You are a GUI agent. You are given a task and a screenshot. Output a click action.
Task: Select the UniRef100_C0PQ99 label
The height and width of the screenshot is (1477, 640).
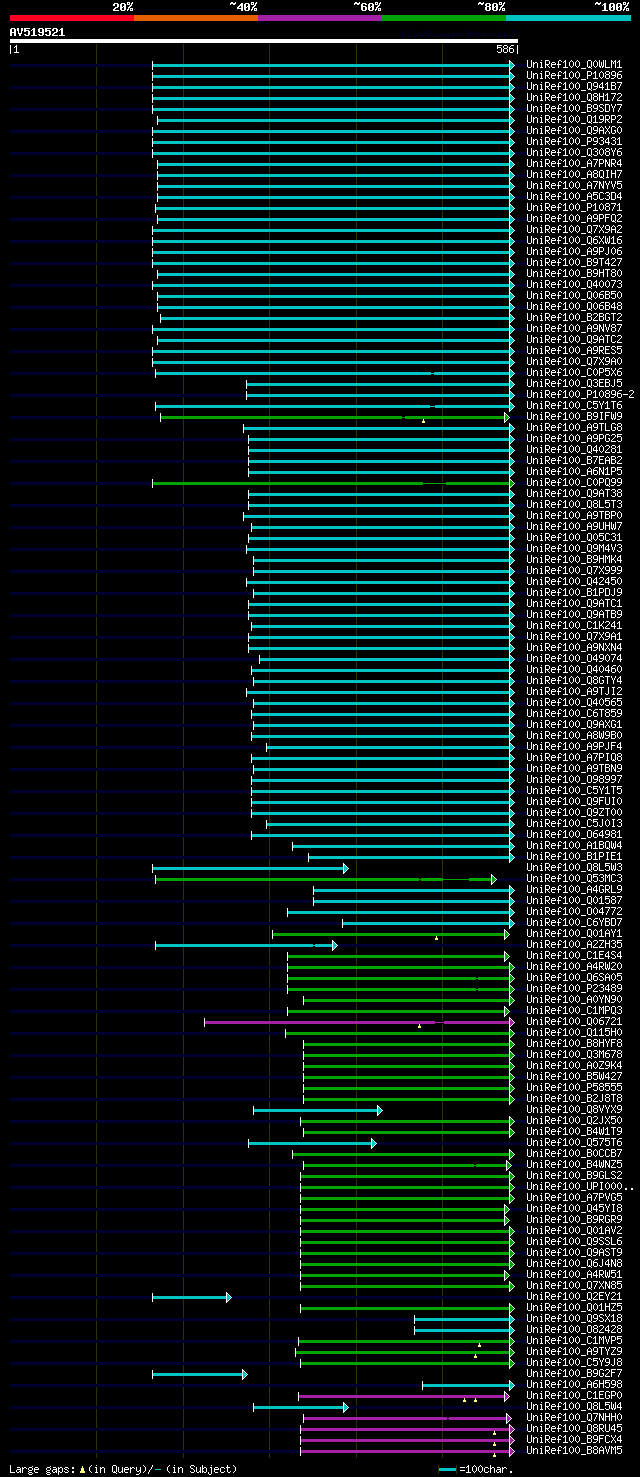[574, 483]
